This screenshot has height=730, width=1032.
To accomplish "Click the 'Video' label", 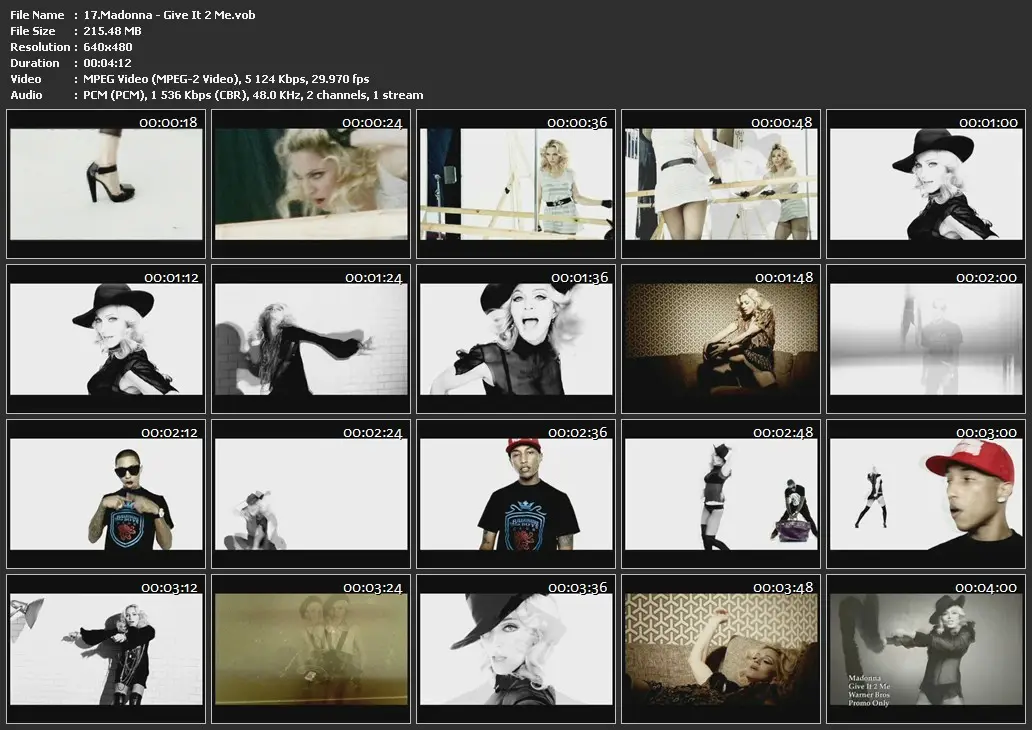I will pos(26,79).
